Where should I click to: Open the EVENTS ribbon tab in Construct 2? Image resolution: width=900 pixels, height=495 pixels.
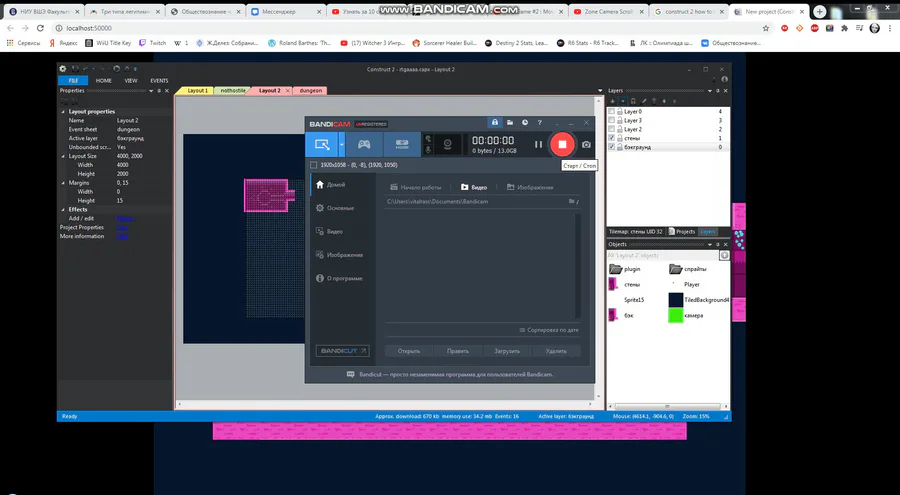[159, 80]
